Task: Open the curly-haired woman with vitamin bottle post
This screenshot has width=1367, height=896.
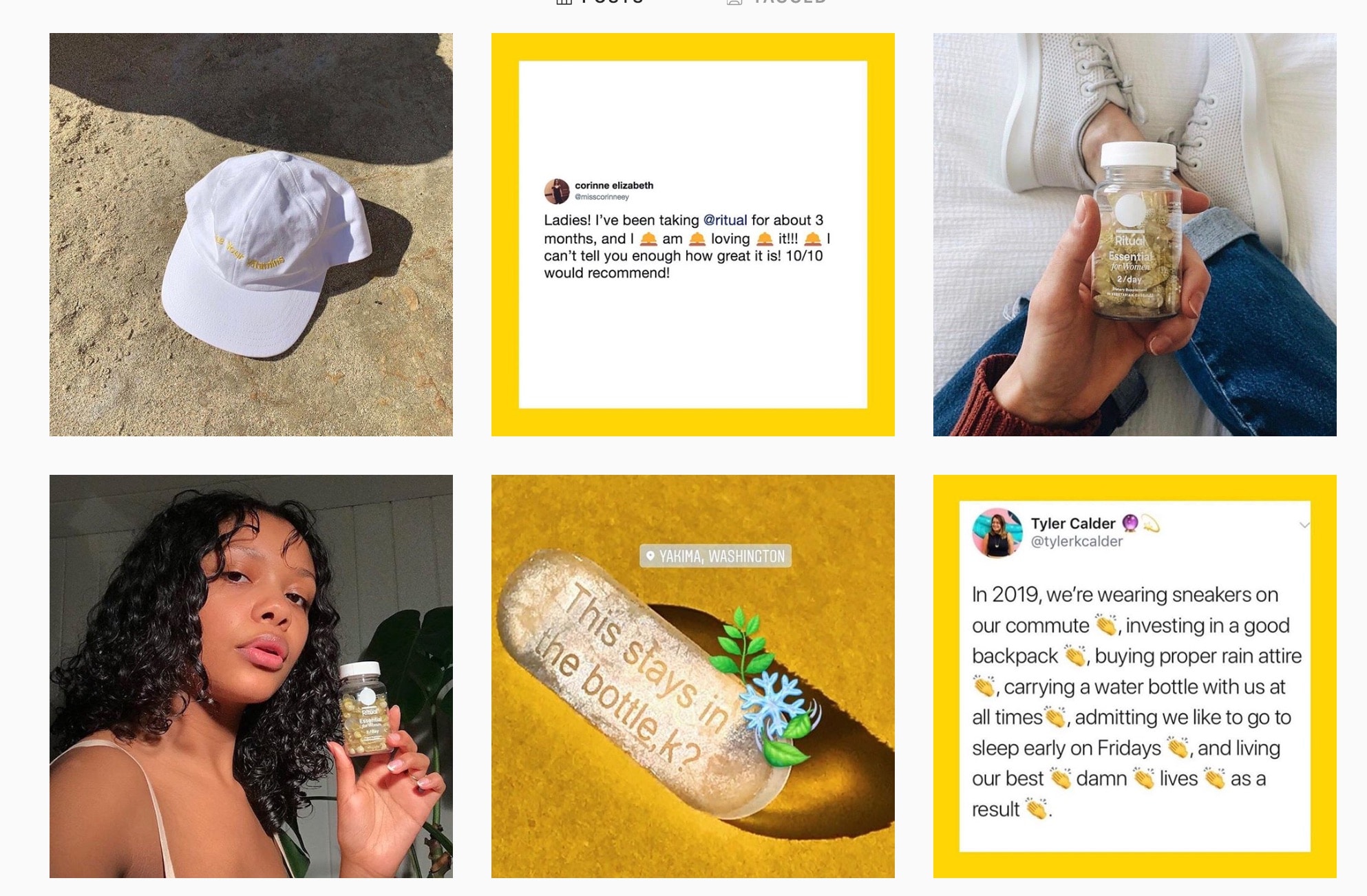Action: (251, 676)
